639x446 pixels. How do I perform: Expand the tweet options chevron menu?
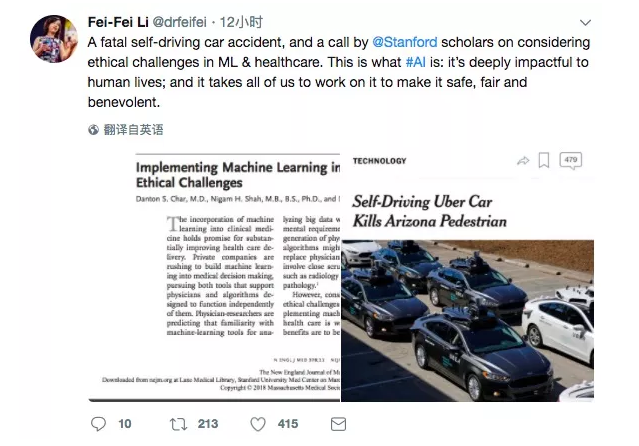(x=585, y=22)
